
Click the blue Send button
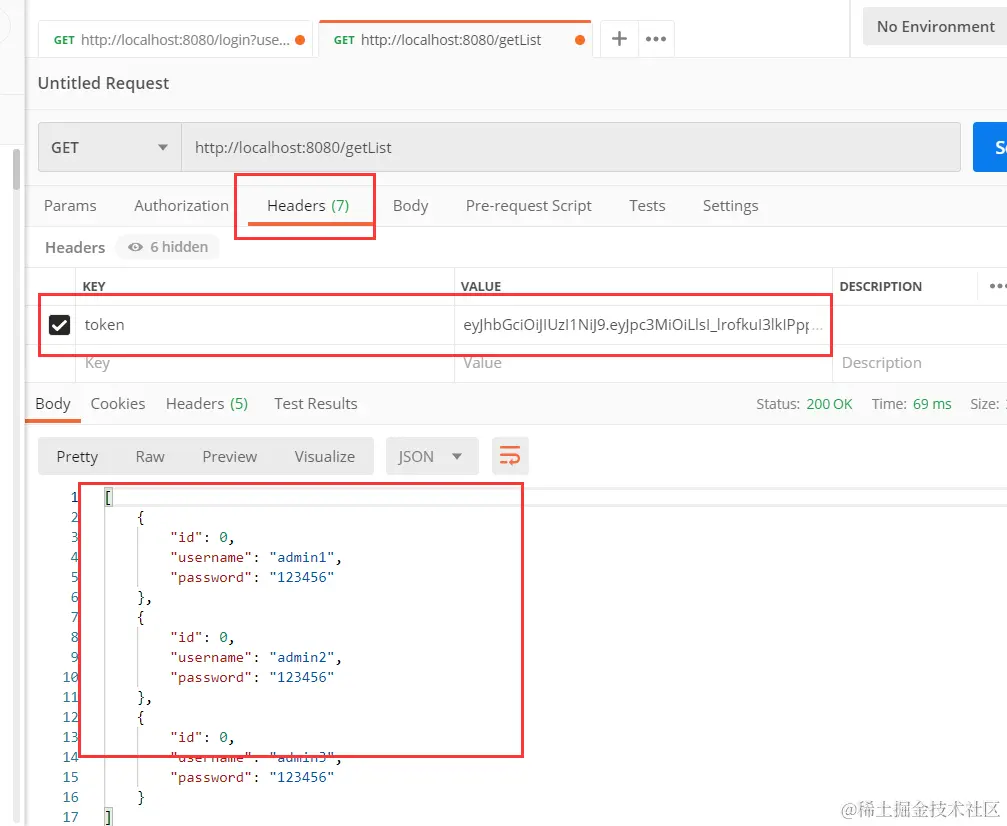click(990, 147)
